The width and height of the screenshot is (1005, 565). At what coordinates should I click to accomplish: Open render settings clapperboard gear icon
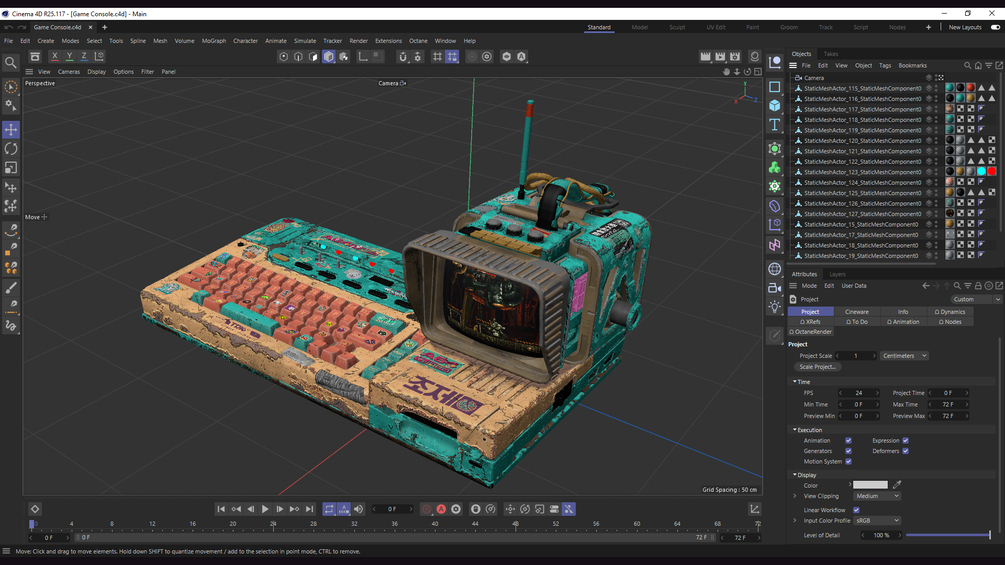pyautogui.click(x=735, y=56)
